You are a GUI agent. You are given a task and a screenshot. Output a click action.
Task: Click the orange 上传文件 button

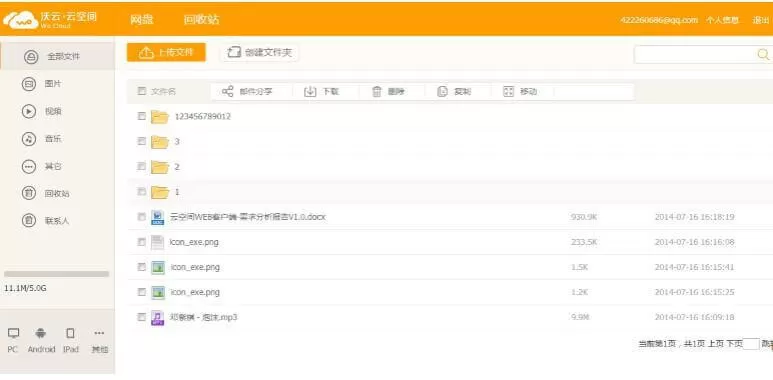point(166,53)
